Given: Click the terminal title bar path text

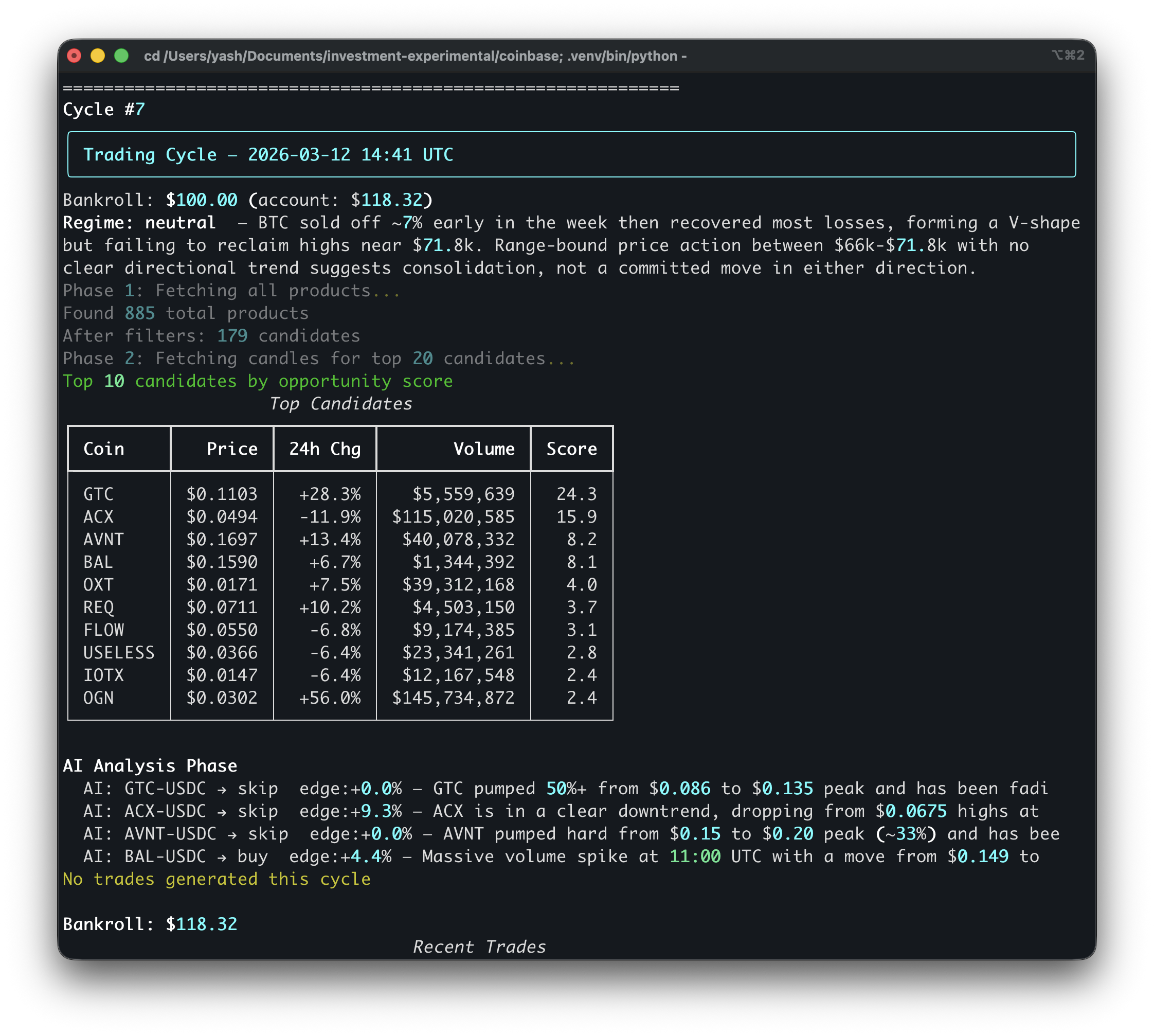Looking at the screenshot, I should (x=416, y=56).
